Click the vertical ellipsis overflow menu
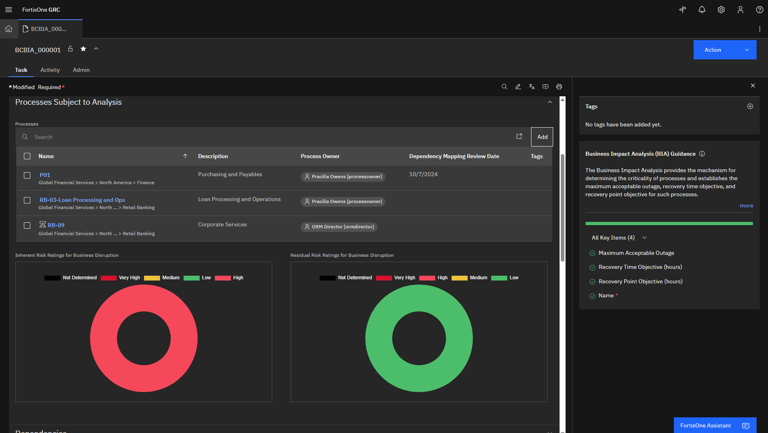The image size is (768, 433). [x=759, y=29]
